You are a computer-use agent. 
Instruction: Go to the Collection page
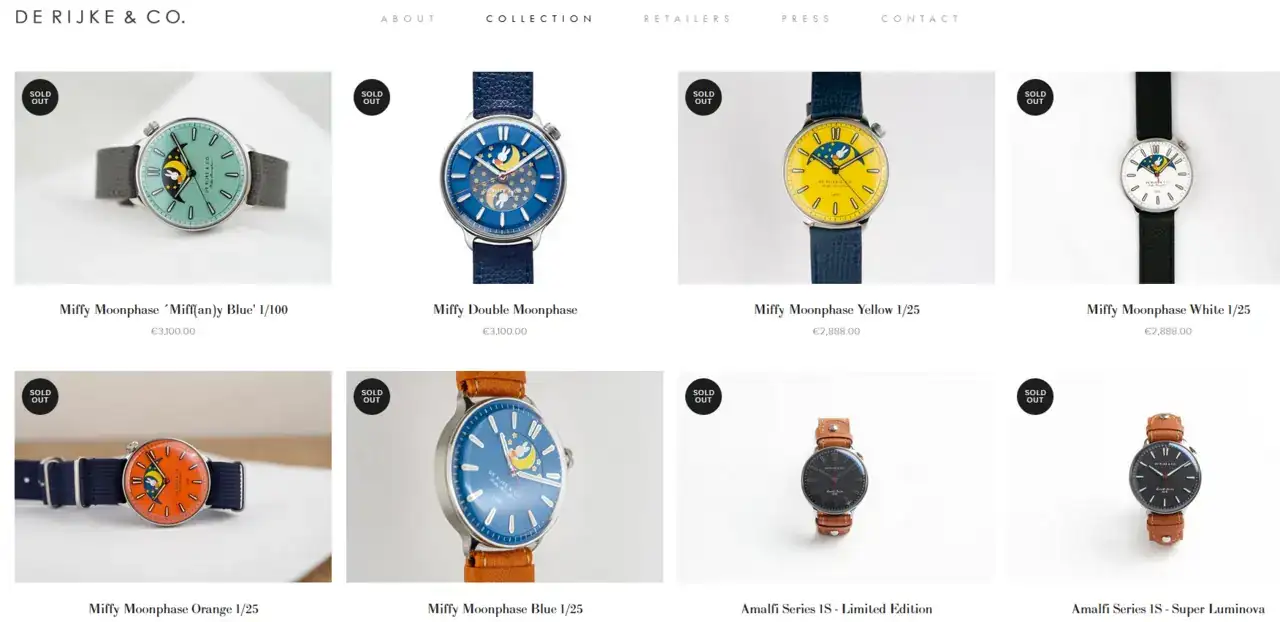pos(540,19)
